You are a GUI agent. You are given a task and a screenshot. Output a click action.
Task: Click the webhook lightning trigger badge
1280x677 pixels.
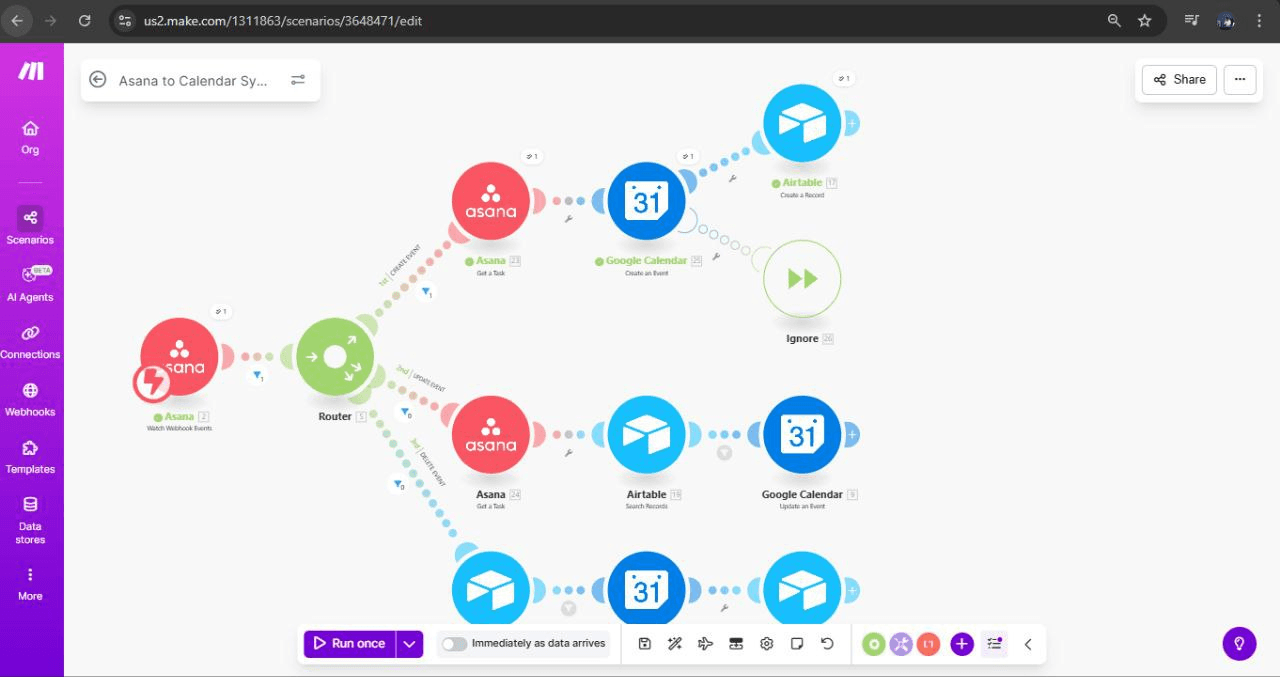pos(152,381)
